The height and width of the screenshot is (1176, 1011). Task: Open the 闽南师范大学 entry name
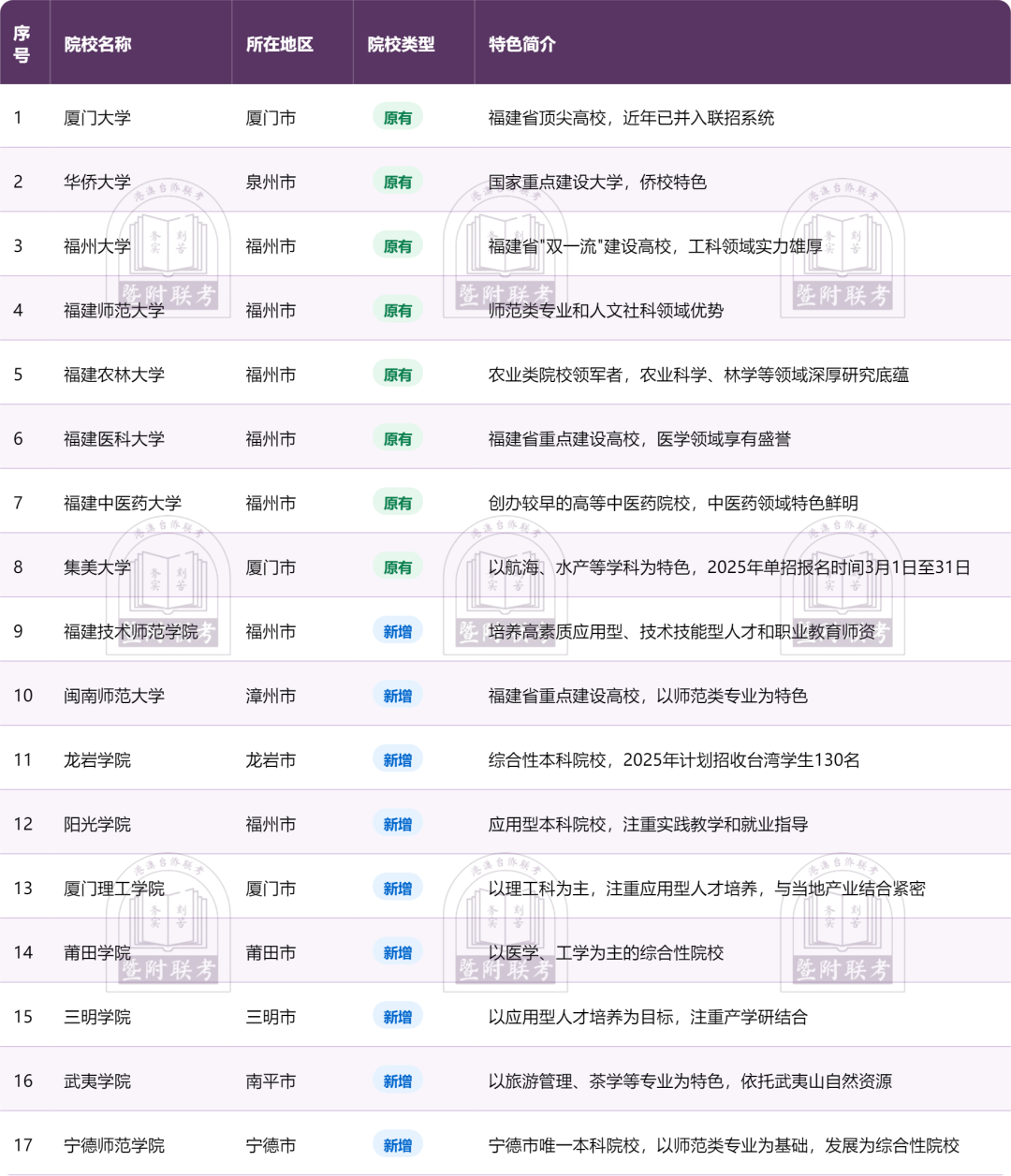point(114,696)
